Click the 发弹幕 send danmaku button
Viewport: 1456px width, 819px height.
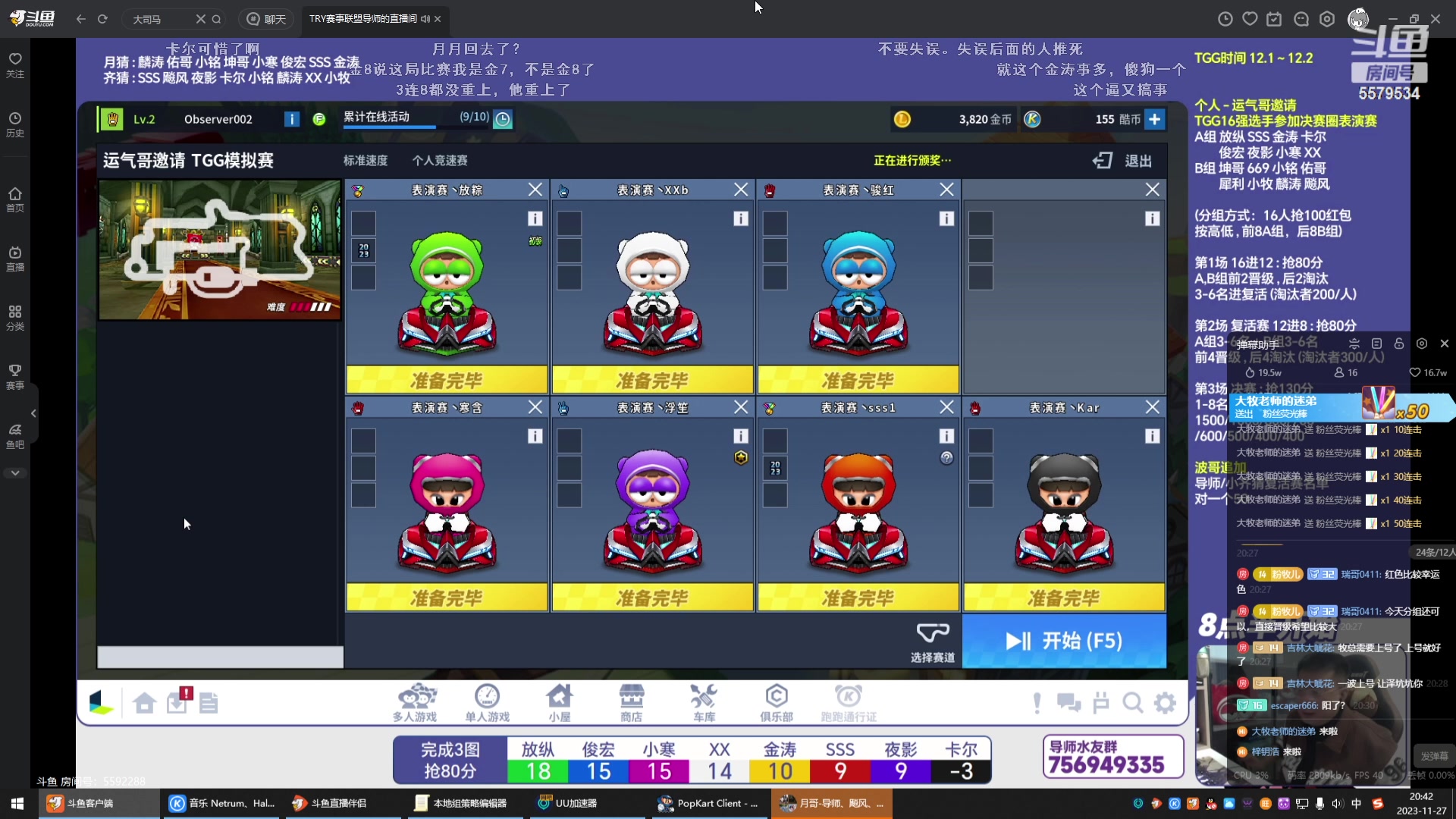(1434, 756)
